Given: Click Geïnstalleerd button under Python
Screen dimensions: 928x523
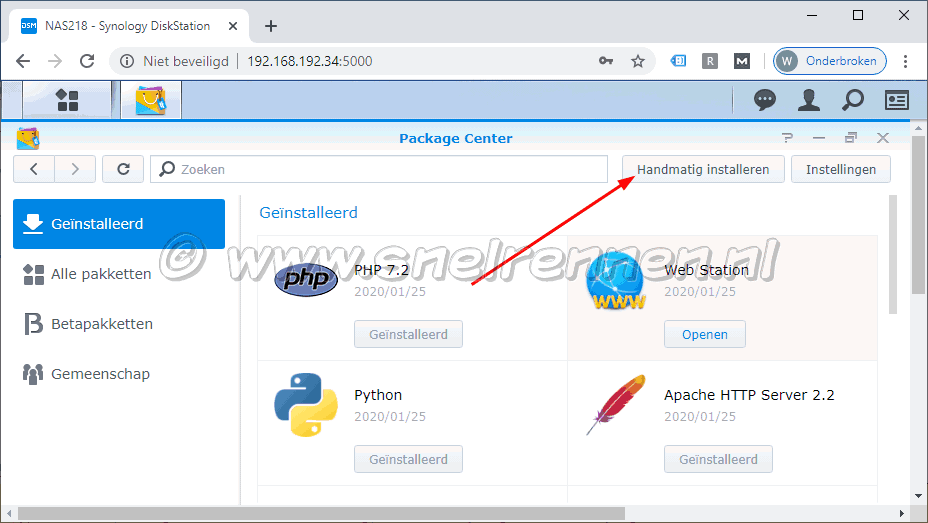Looking at the screenshot, I should pos(408,459).
